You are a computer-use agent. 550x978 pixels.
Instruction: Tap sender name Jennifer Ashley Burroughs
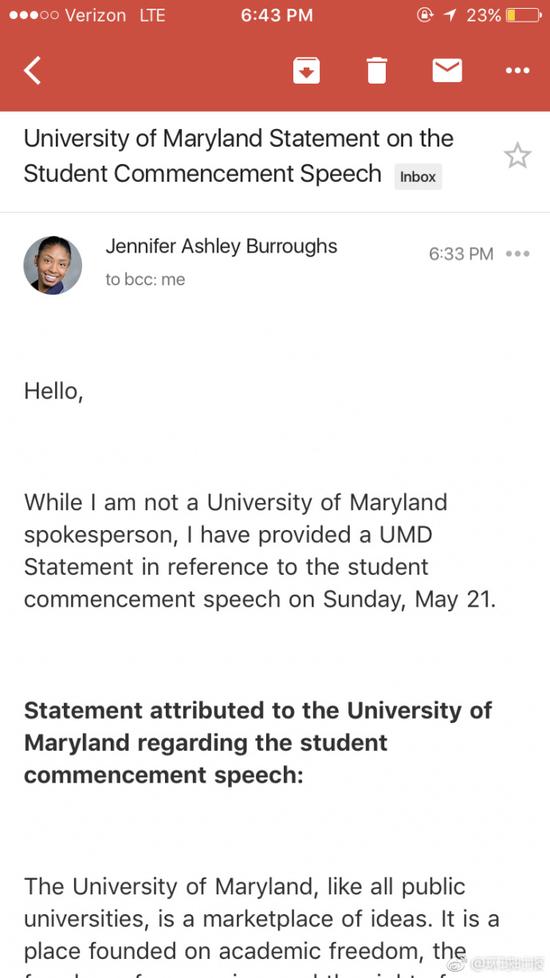pos(221,246)
